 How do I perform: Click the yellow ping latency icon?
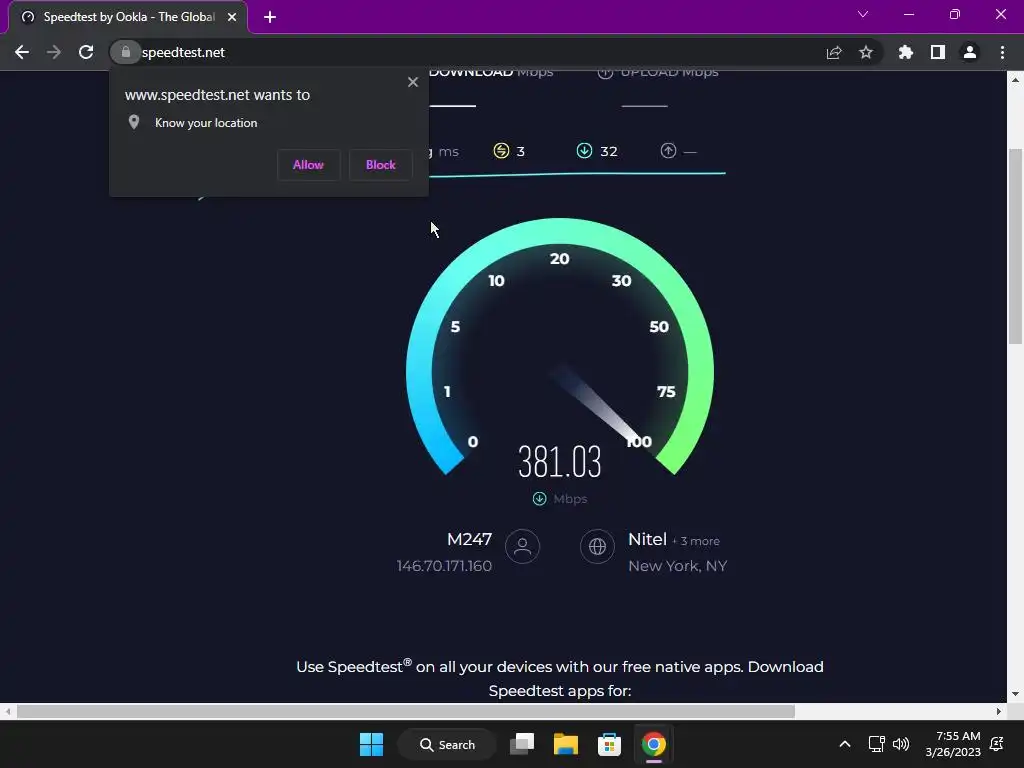[x=501, y=151]
